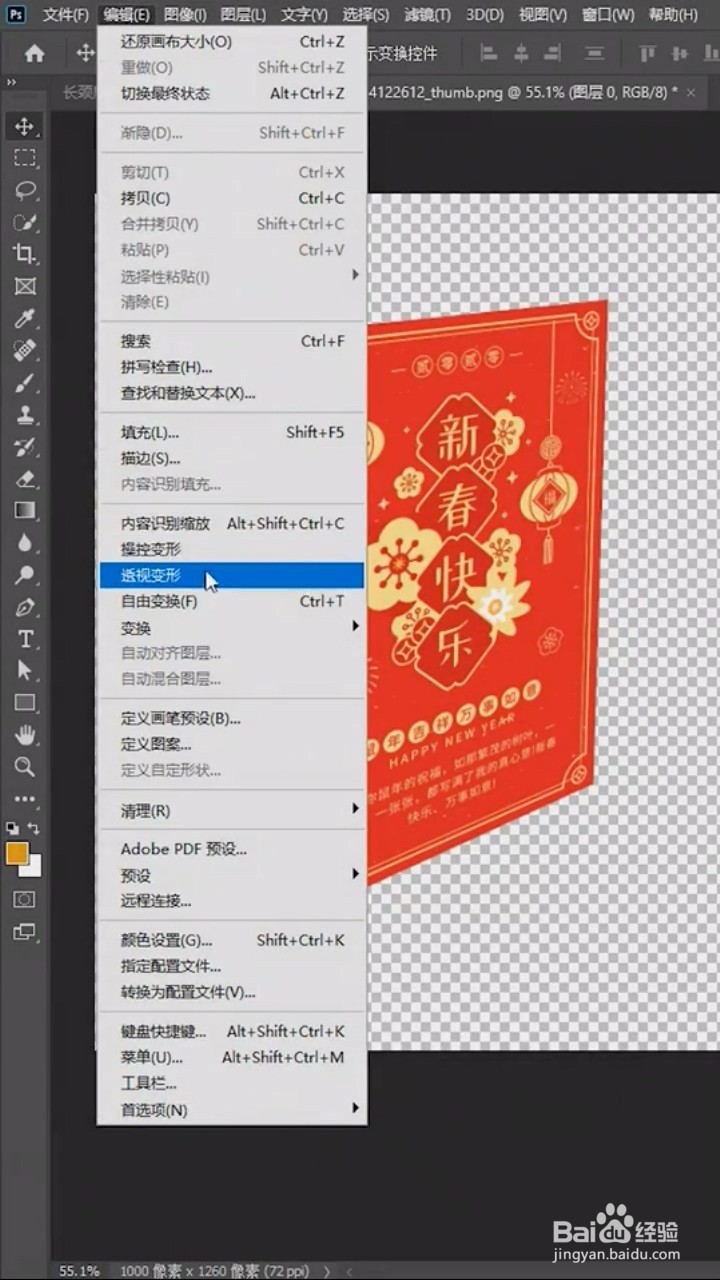Open the 滤镜(T) menu

427,15
